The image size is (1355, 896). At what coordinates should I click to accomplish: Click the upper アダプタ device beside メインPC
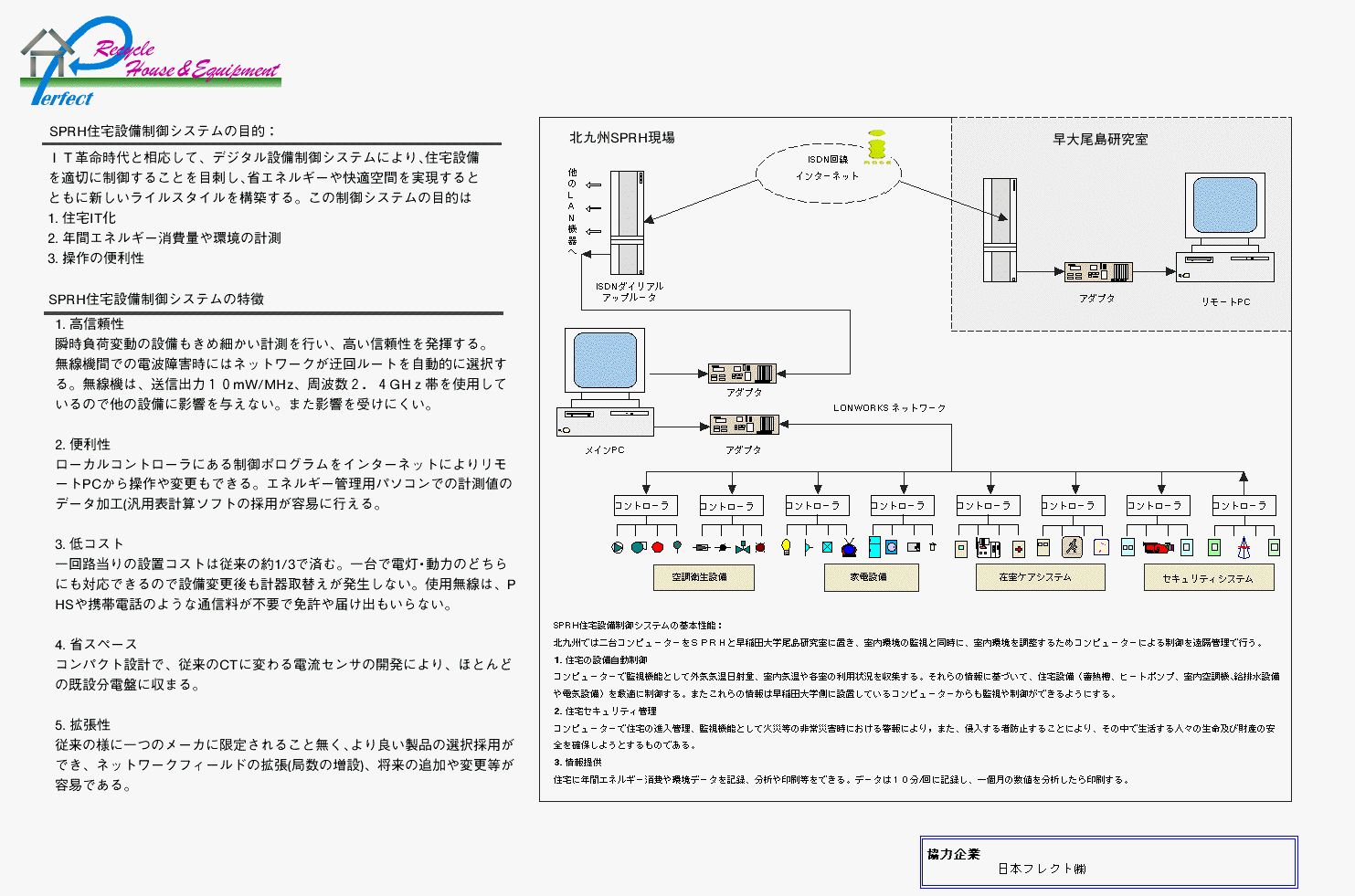(743, 374)
